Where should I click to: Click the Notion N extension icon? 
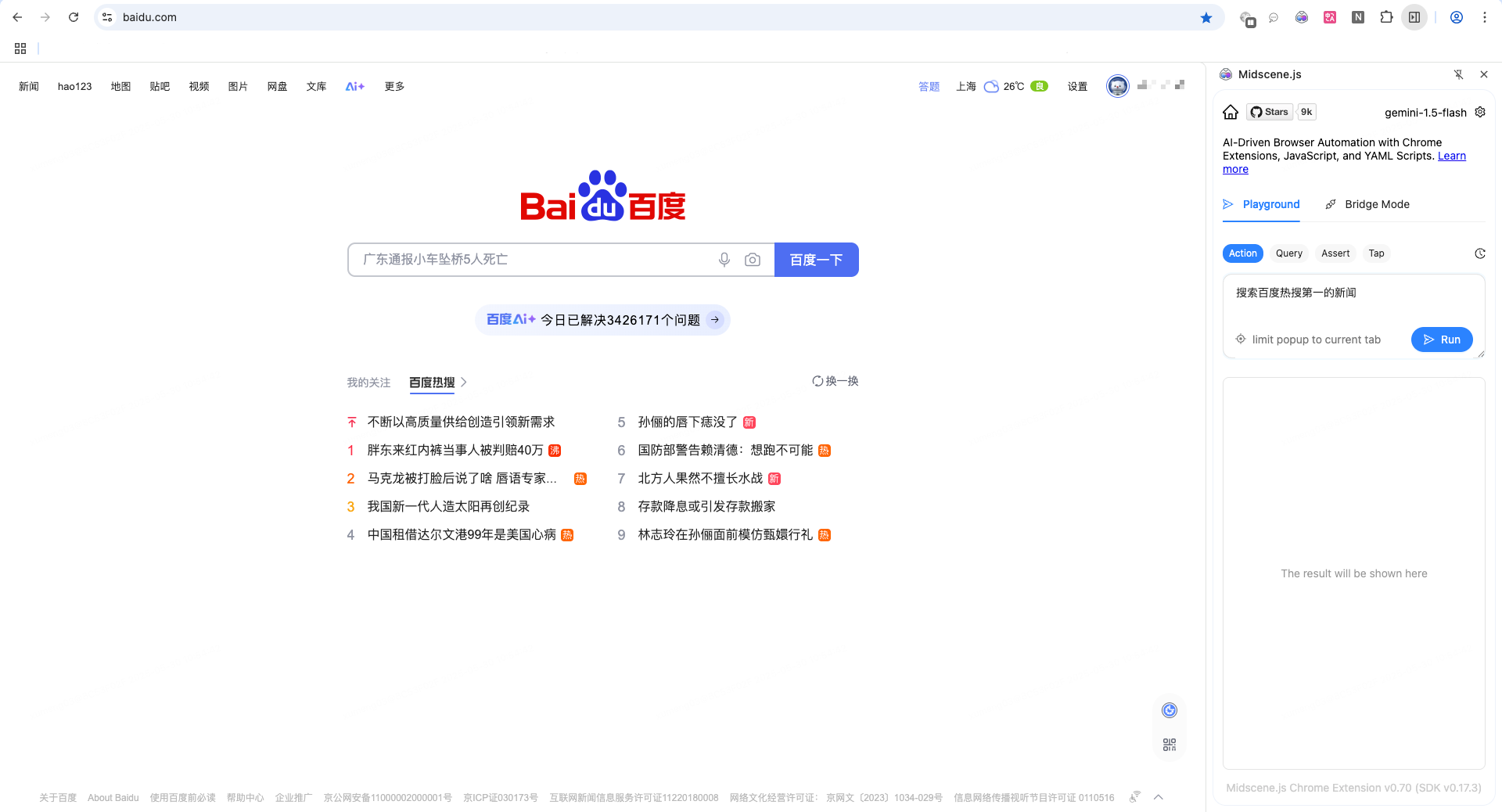[x=1358, y=17]
